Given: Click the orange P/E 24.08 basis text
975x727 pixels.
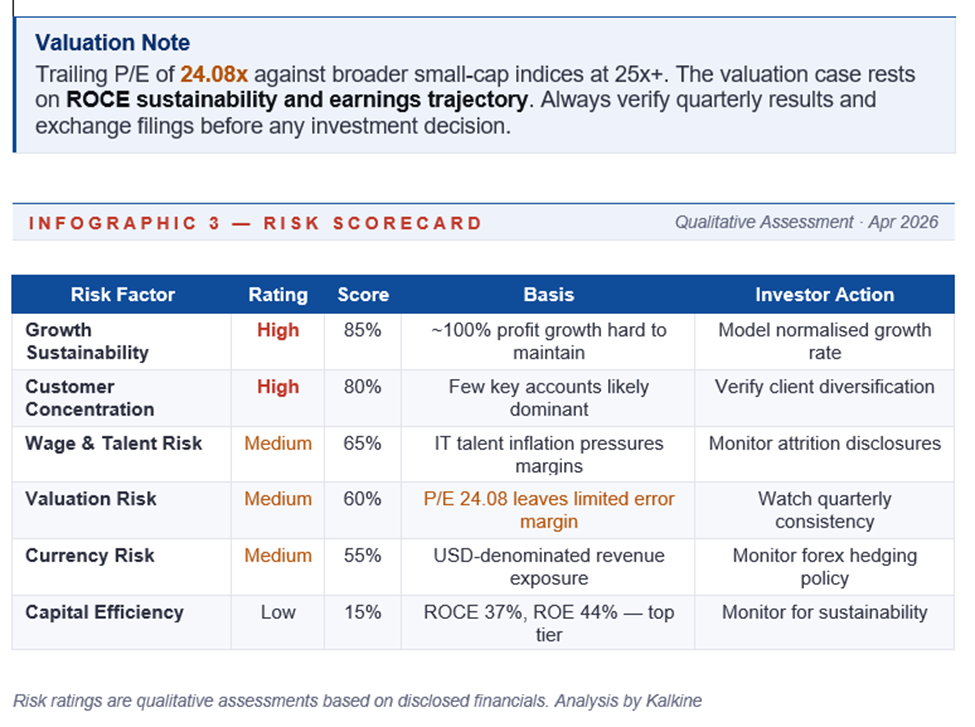Looking at the screenshot, I should [548, 510].
